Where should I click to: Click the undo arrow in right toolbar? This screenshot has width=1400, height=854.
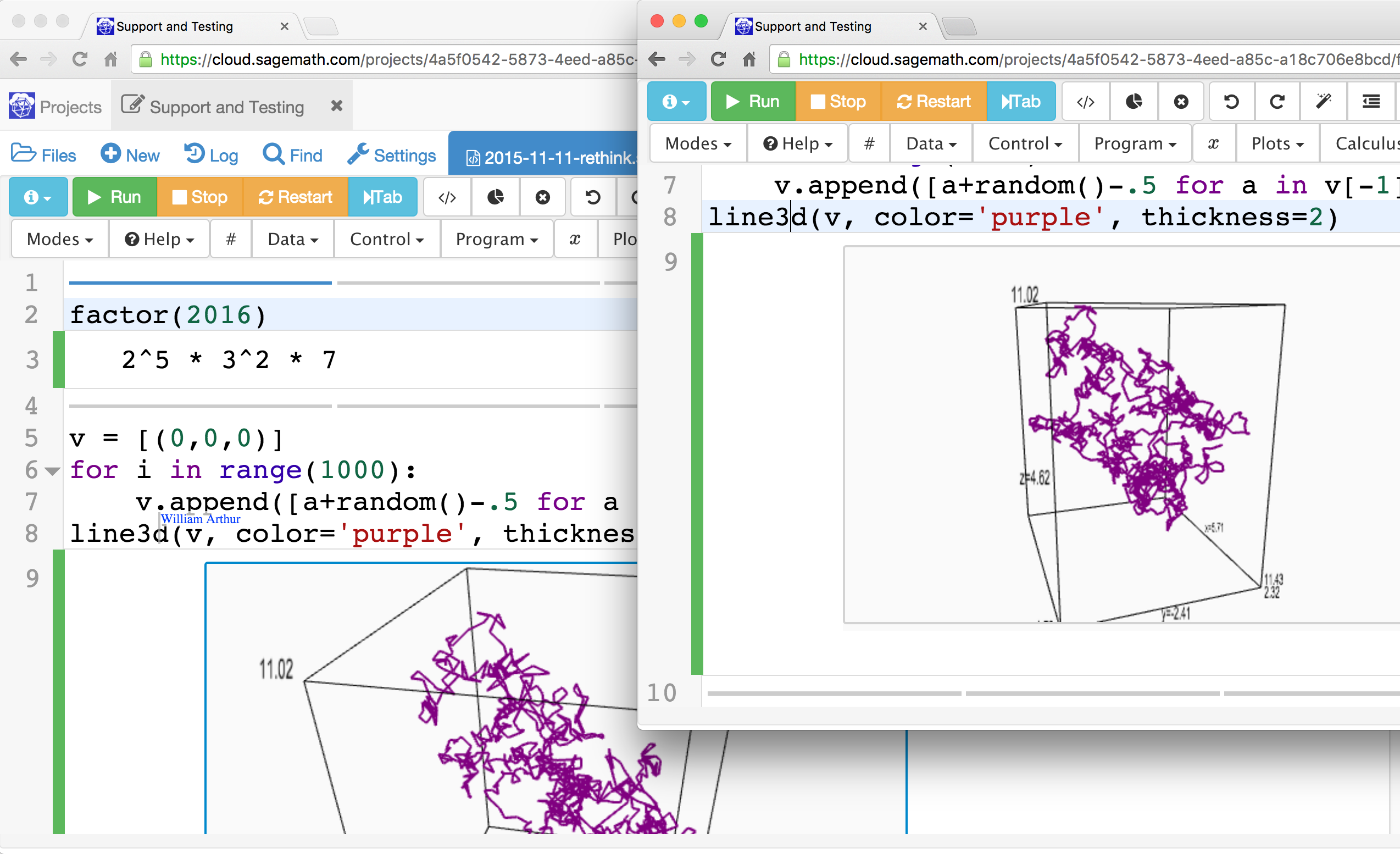tap(1231, 102)
